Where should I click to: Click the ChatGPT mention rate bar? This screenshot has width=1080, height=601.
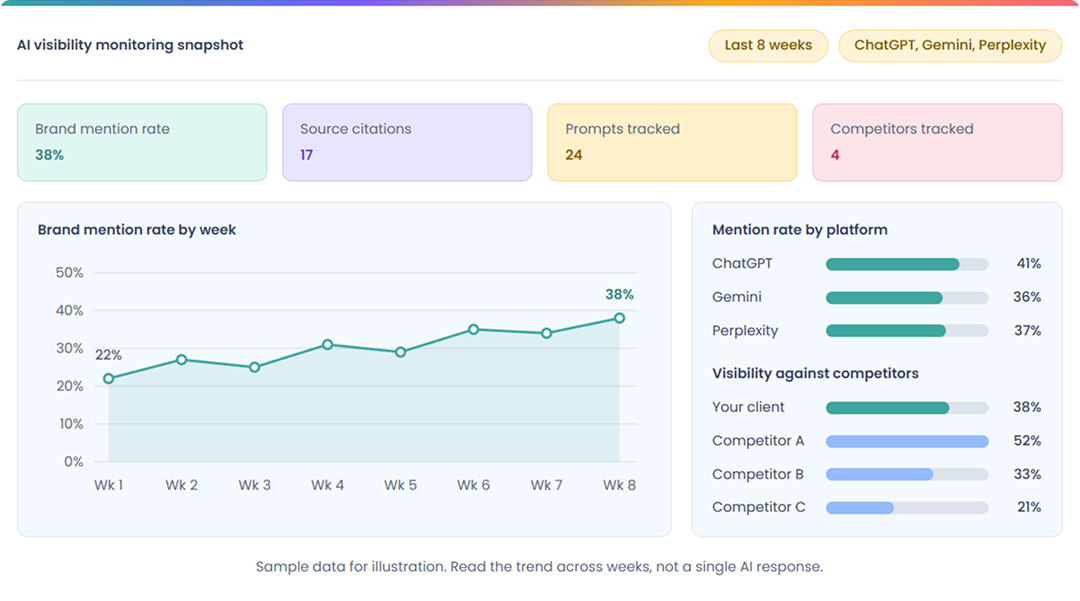(907, 264)
